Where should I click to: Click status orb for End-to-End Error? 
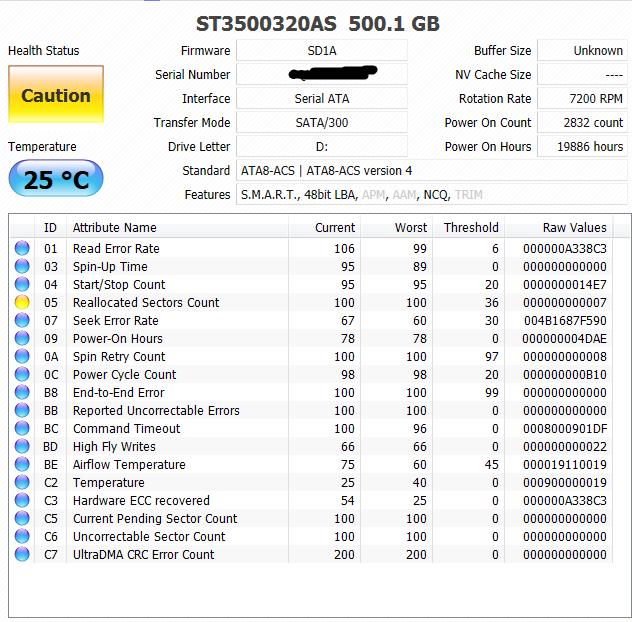point(22,392)
